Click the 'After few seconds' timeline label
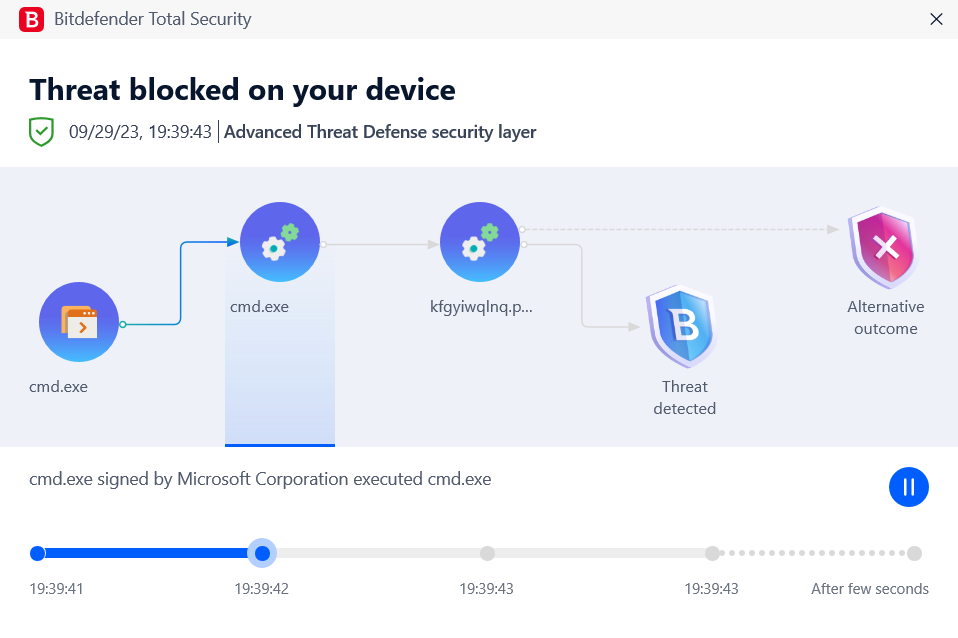958x638 pixels. (869, 589)
